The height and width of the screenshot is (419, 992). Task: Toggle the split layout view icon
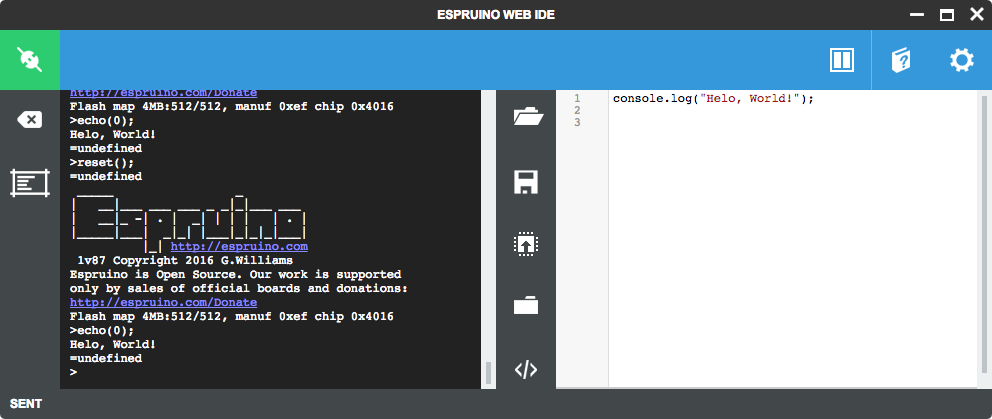(x=842, y=60)
